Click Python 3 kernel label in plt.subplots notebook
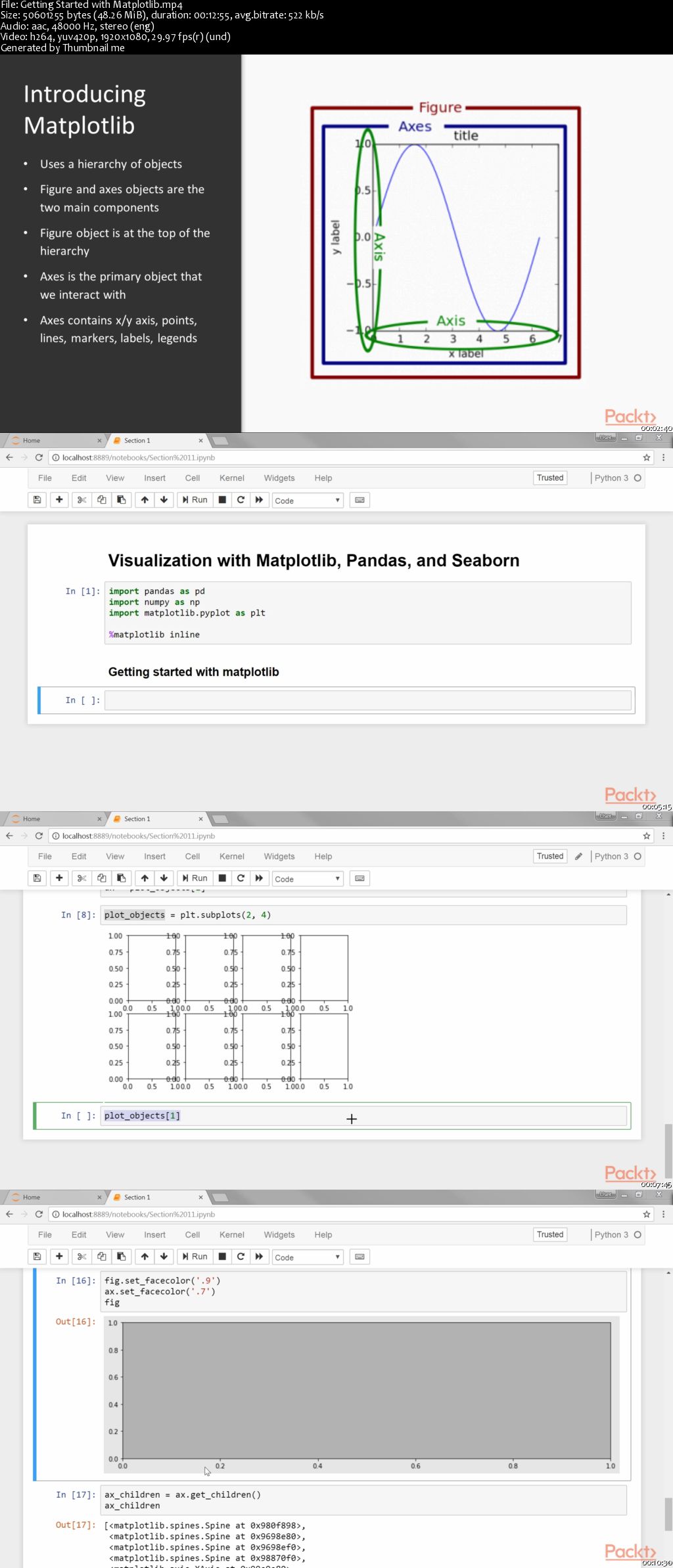Viewport: 673px width, 1568px height. (611, 856)
